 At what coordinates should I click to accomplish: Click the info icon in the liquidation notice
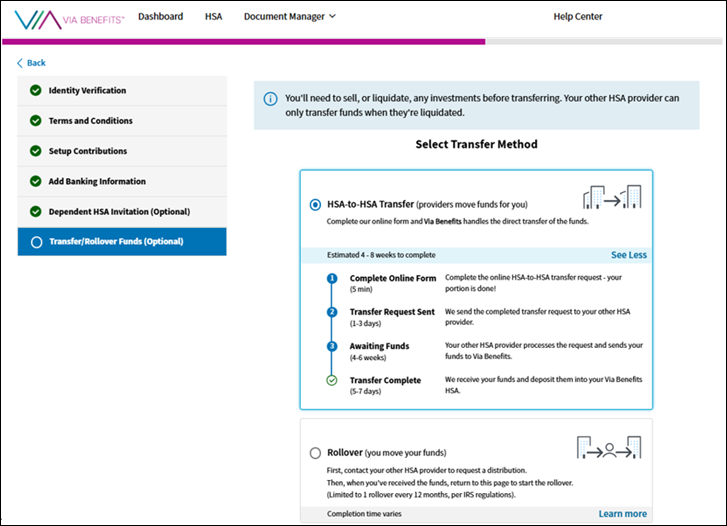270,99
